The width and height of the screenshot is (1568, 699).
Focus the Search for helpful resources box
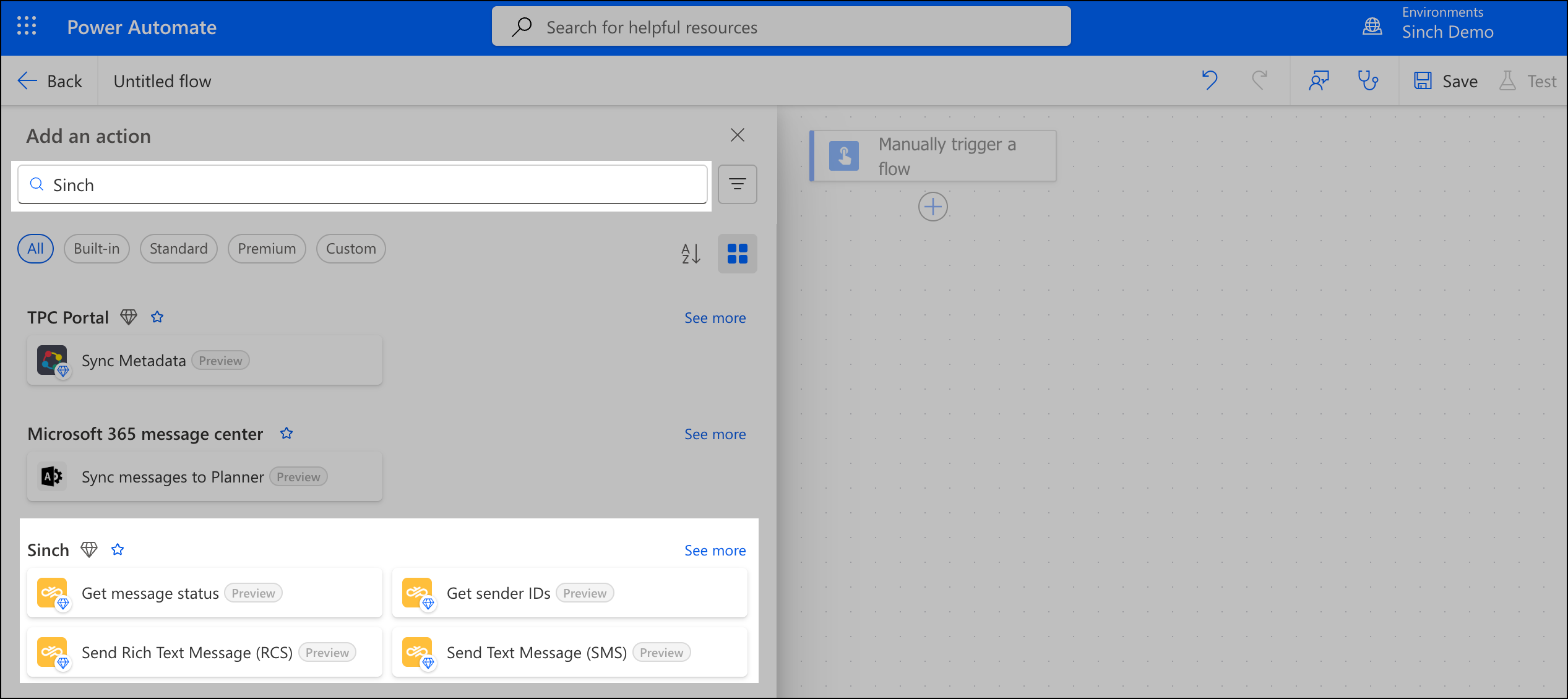(781, 27)
